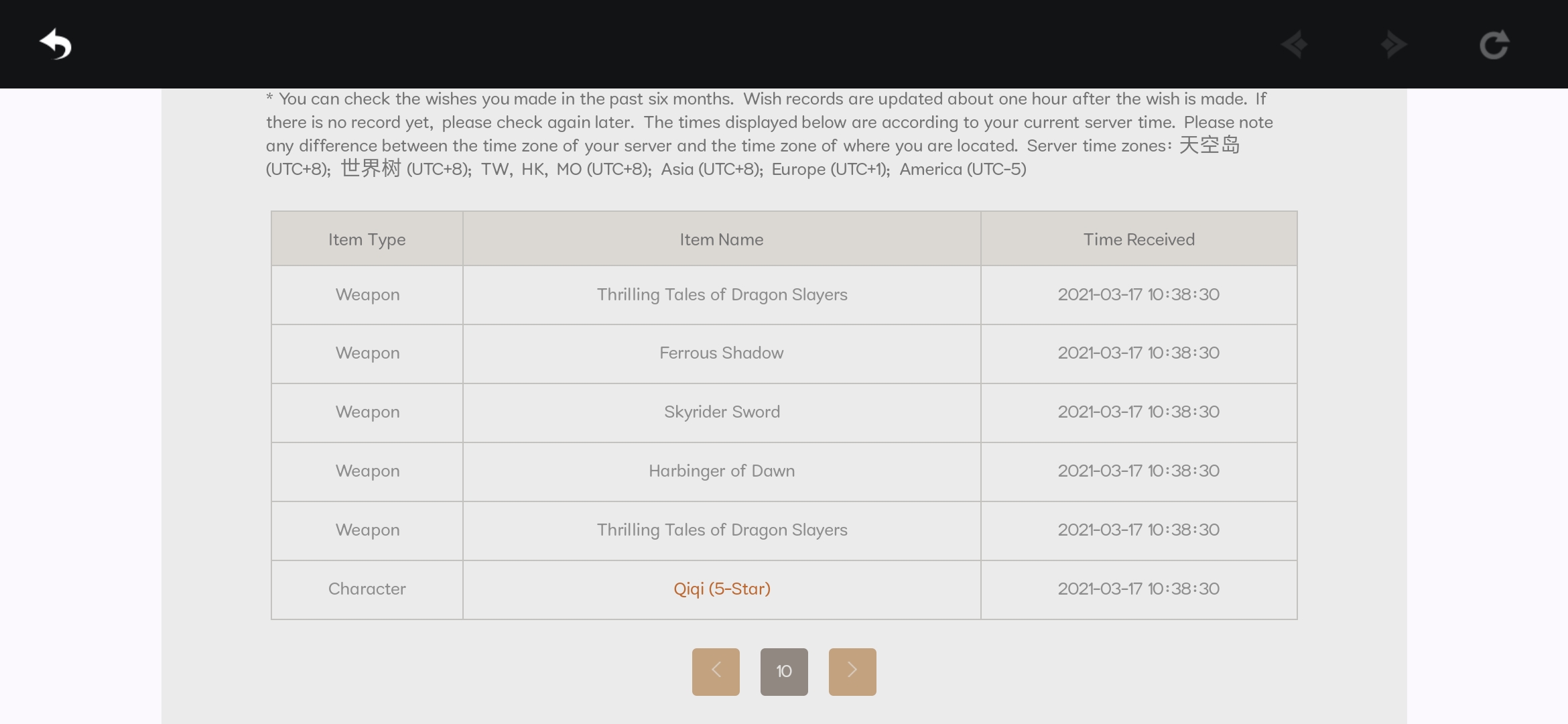This screenshot has width=1568, height=724.
Task: Click the Character item type cell
Action: (367, 589)
